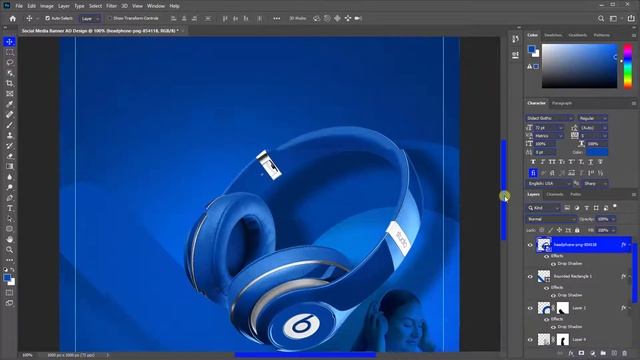Open the Image menu

point(47,6)
